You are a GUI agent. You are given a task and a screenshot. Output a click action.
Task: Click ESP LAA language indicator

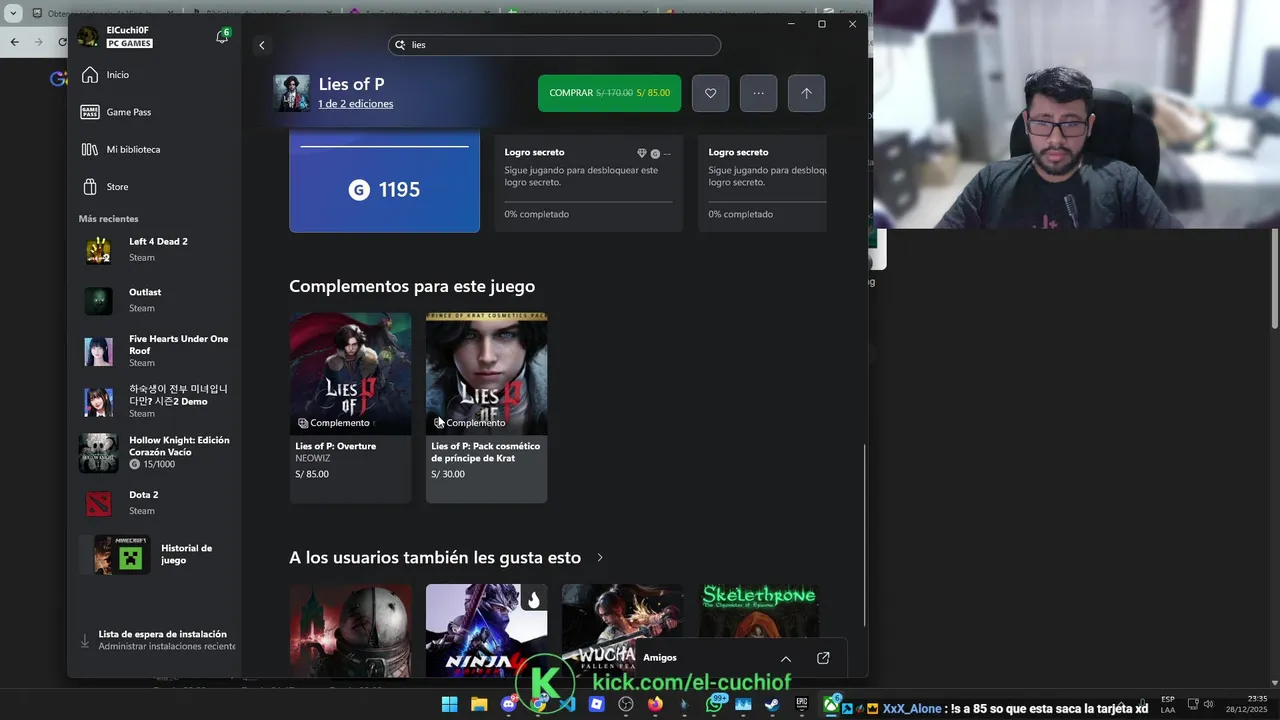[x=1168, y=704]
